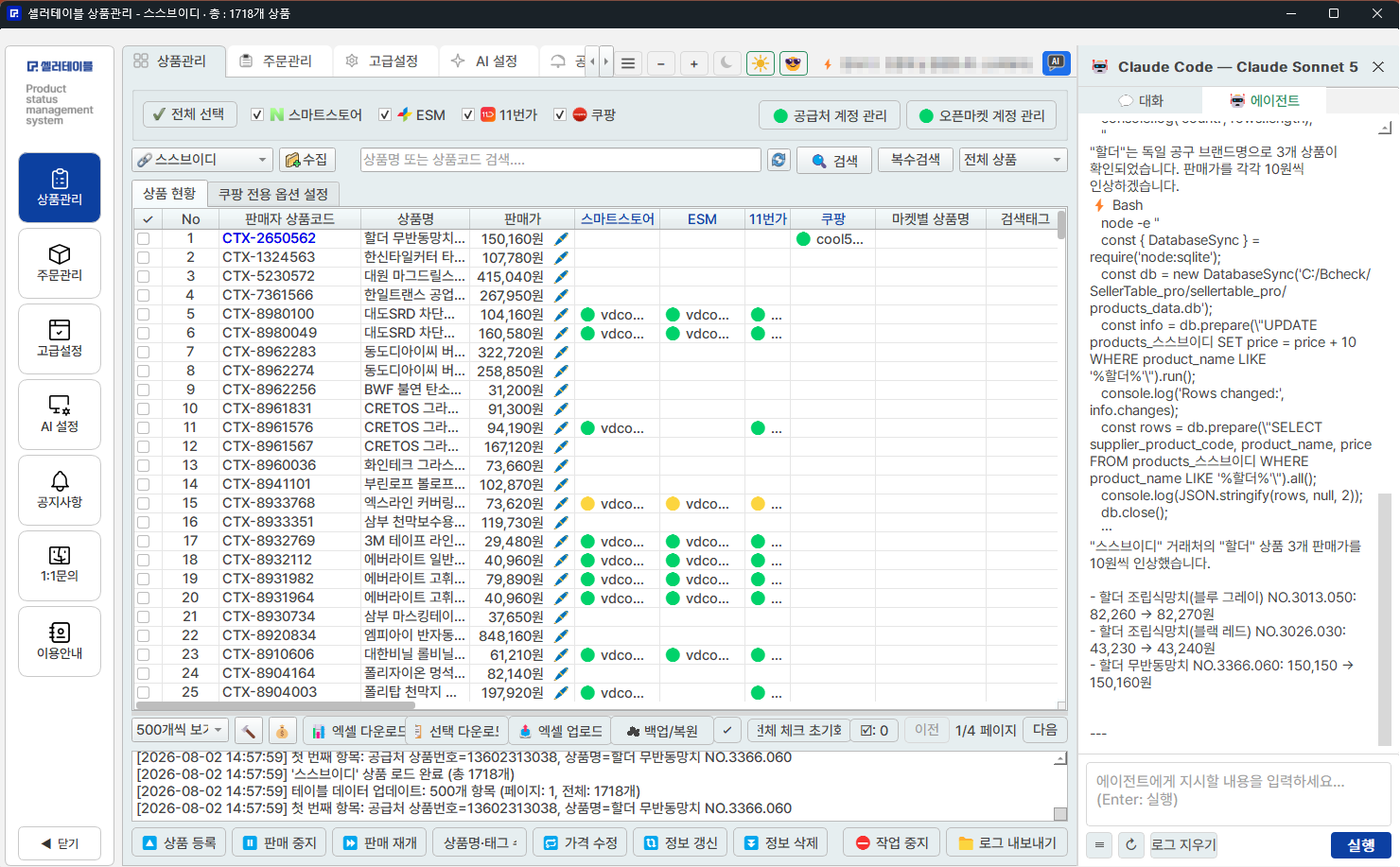Select the dark mode moon icon
This screenshot has width=1400, height=867.
pos(726,63)
